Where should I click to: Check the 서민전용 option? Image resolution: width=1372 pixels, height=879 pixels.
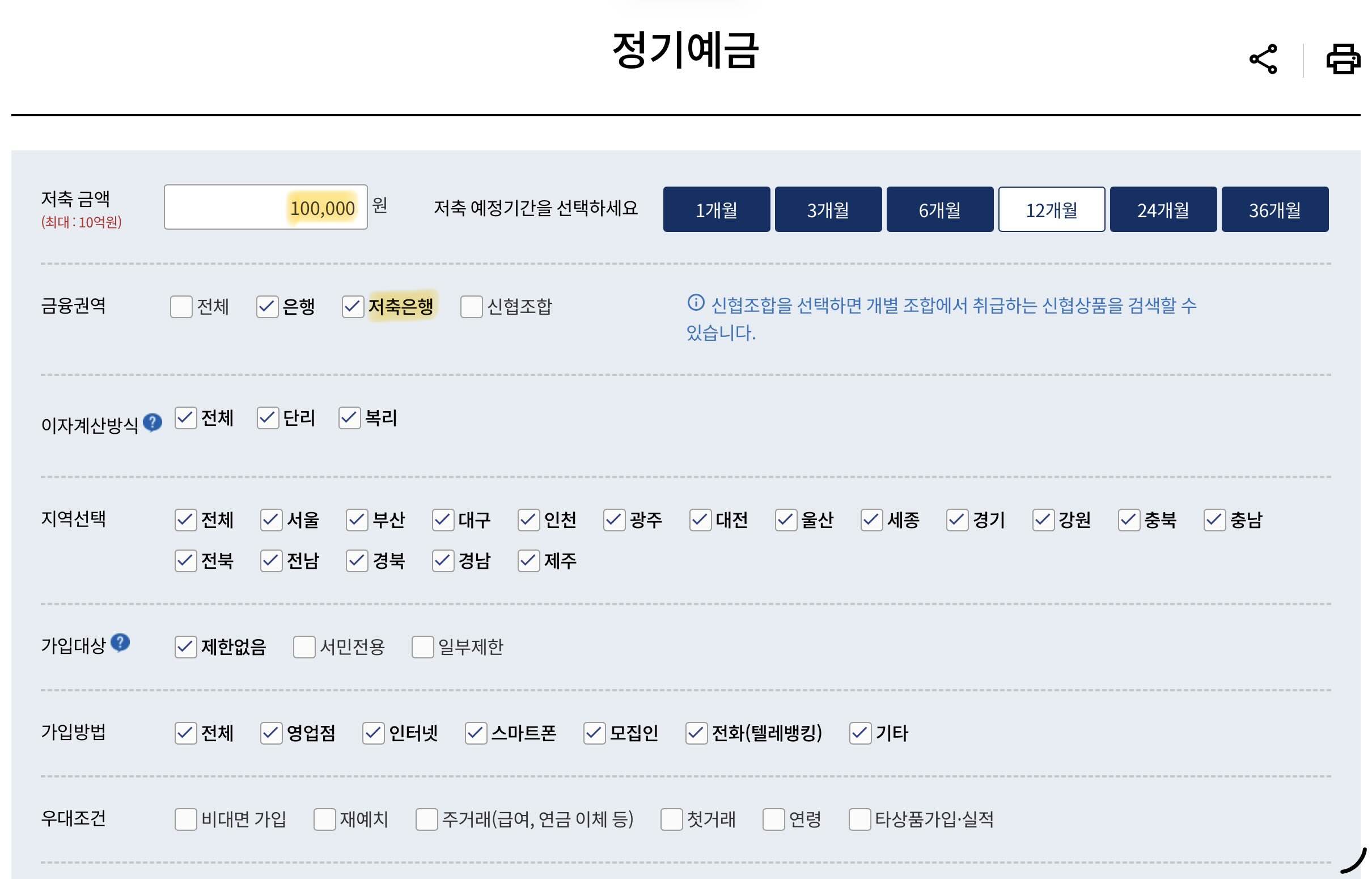pyautogui.click(x=304, y=647)
